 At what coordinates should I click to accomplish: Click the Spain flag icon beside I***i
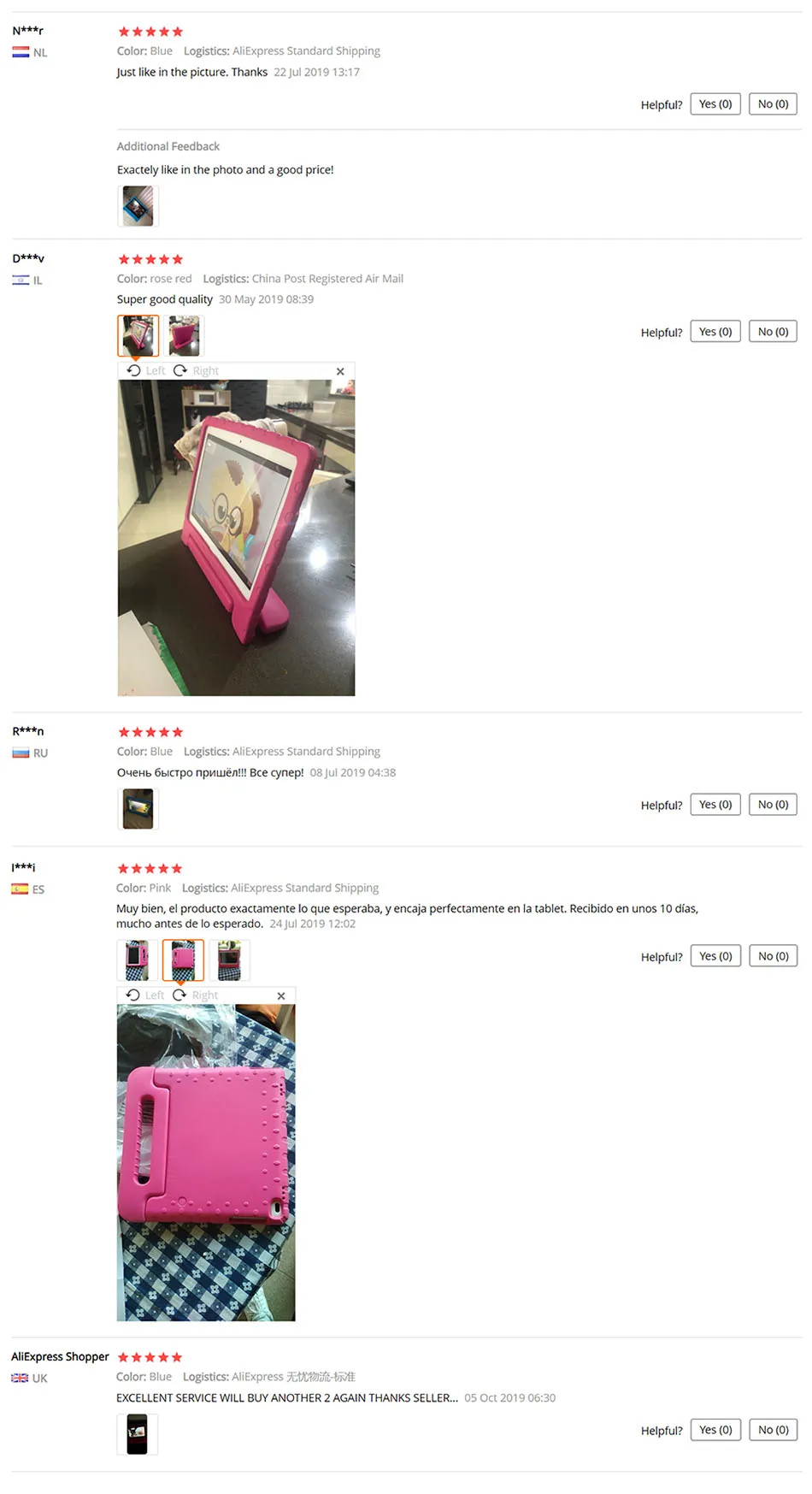[20, 889]
